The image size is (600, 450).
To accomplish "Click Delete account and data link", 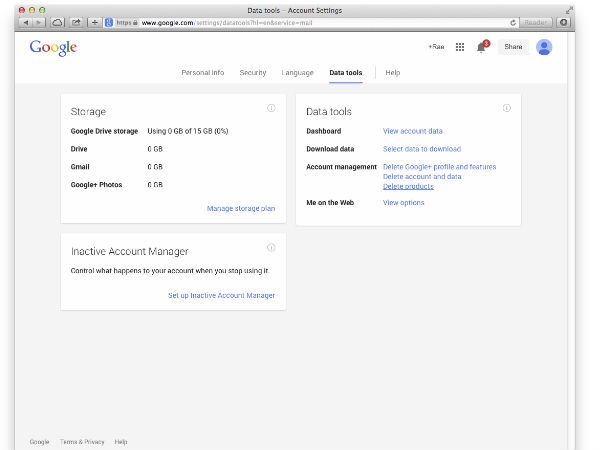I will point(422,176).
